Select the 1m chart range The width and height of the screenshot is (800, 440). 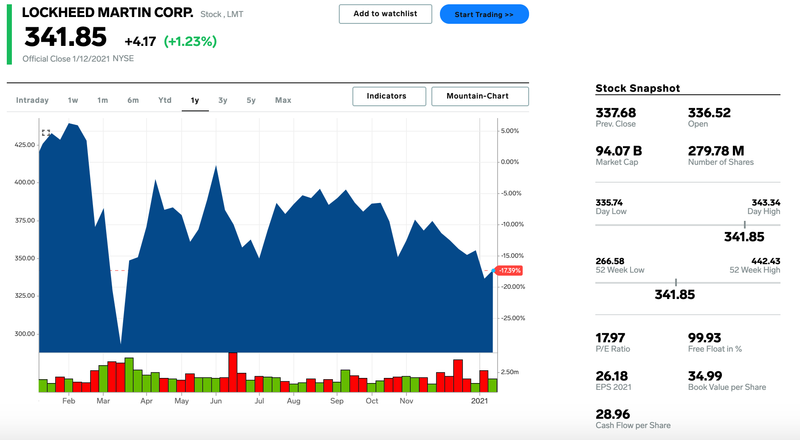pos(103,100)
